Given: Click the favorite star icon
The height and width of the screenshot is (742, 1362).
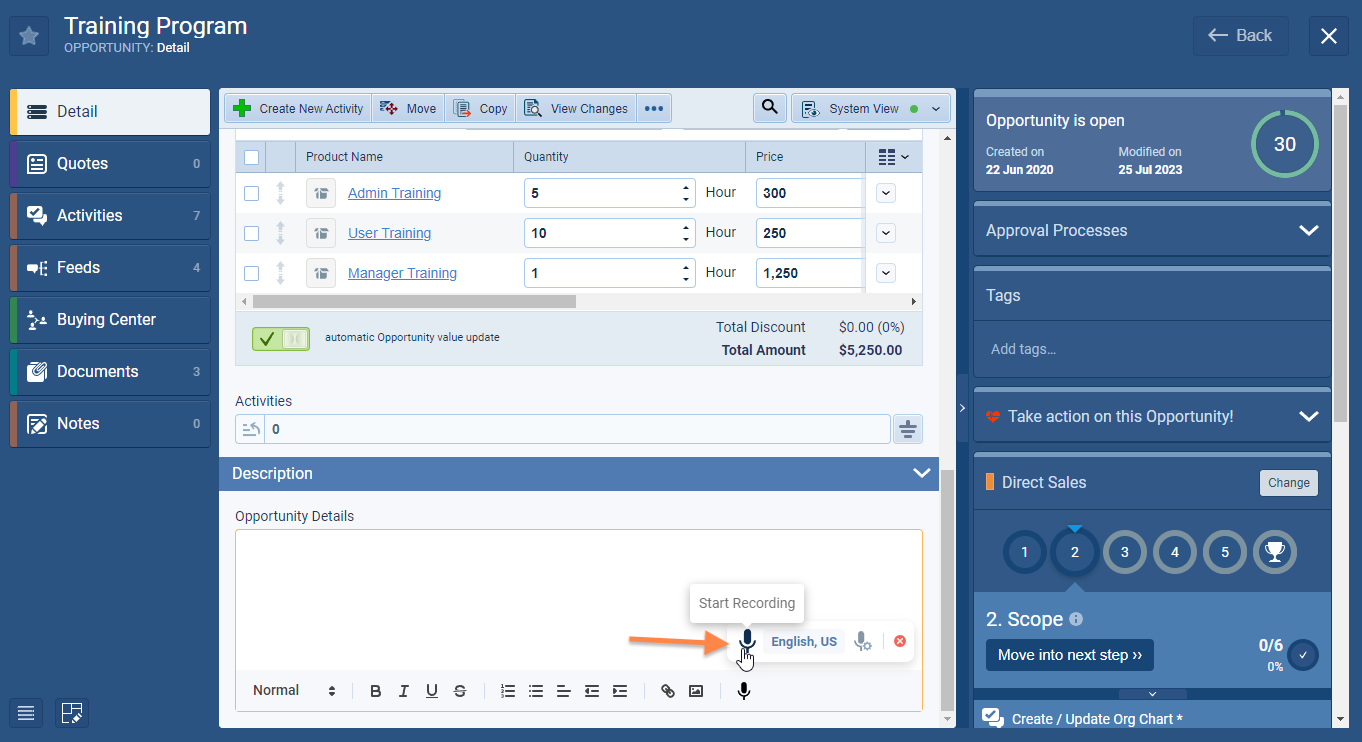Looking at the screenshot, I should [29, 36].
